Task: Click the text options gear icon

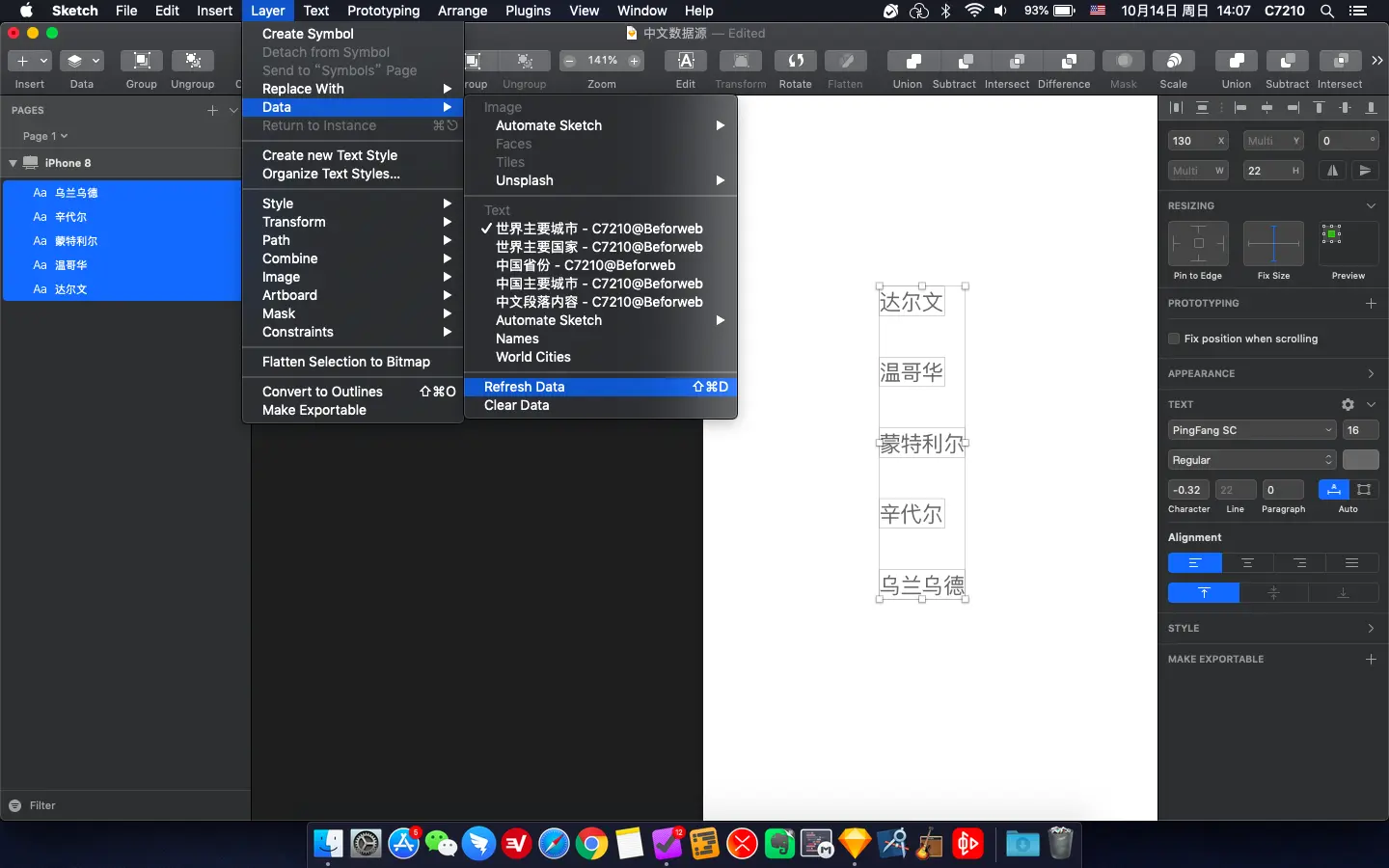Action: click(1348, 404)
